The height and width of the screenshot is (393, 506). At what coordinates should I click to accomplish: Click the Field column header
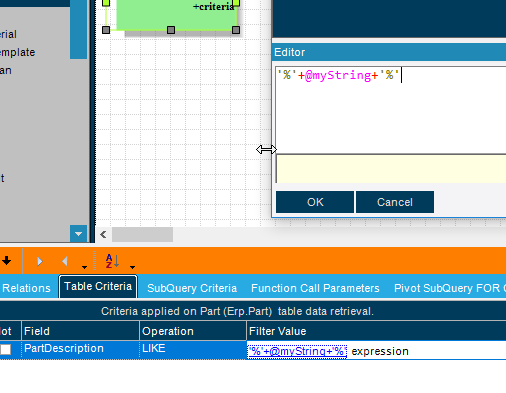[80, 331]
